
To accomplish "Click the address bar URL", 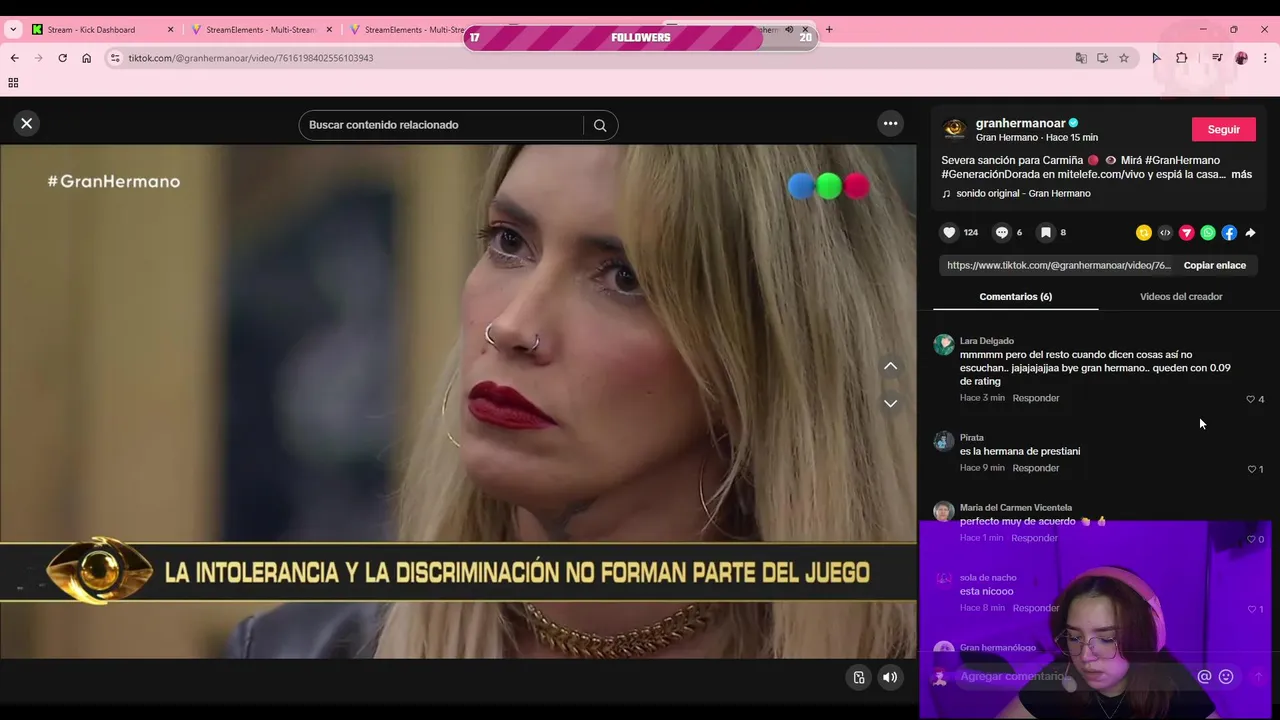I will point(250,58).
